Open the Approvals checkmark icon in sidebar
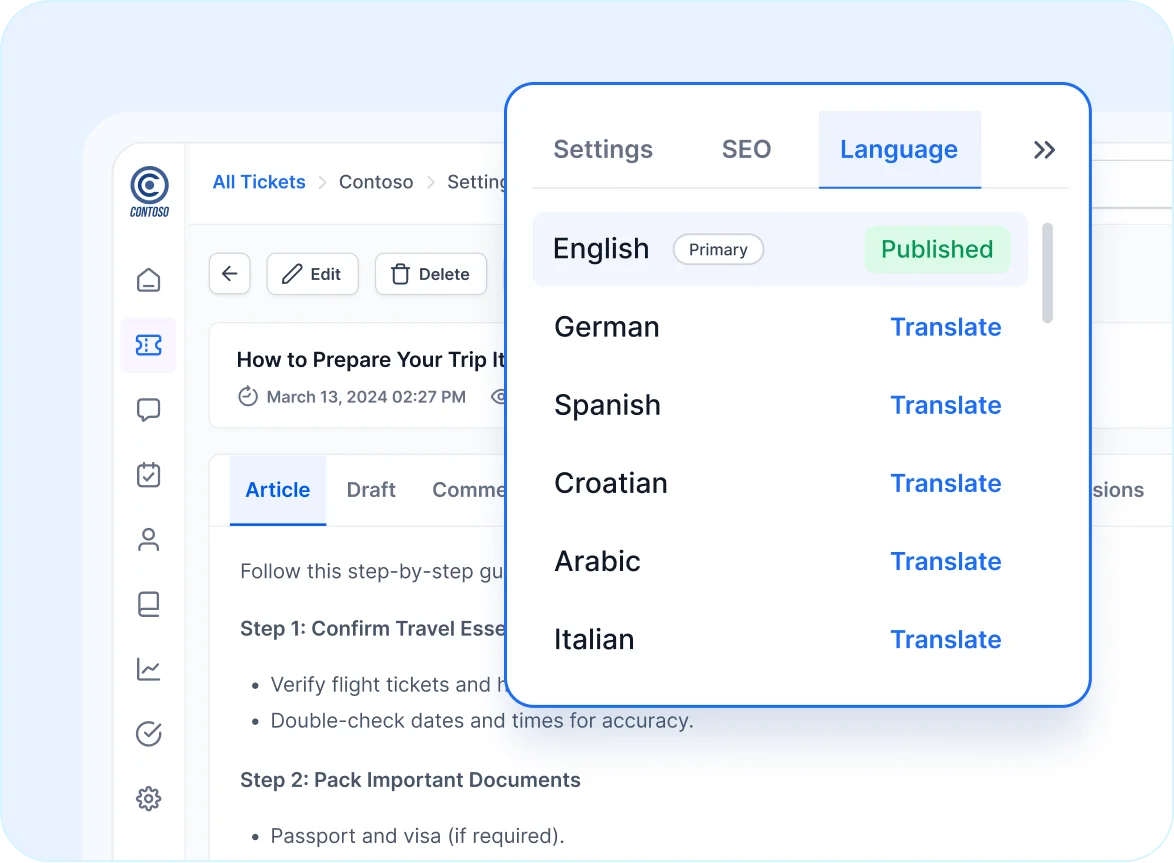The width and height of the screenshot is (1174, 863). point(148,733)
